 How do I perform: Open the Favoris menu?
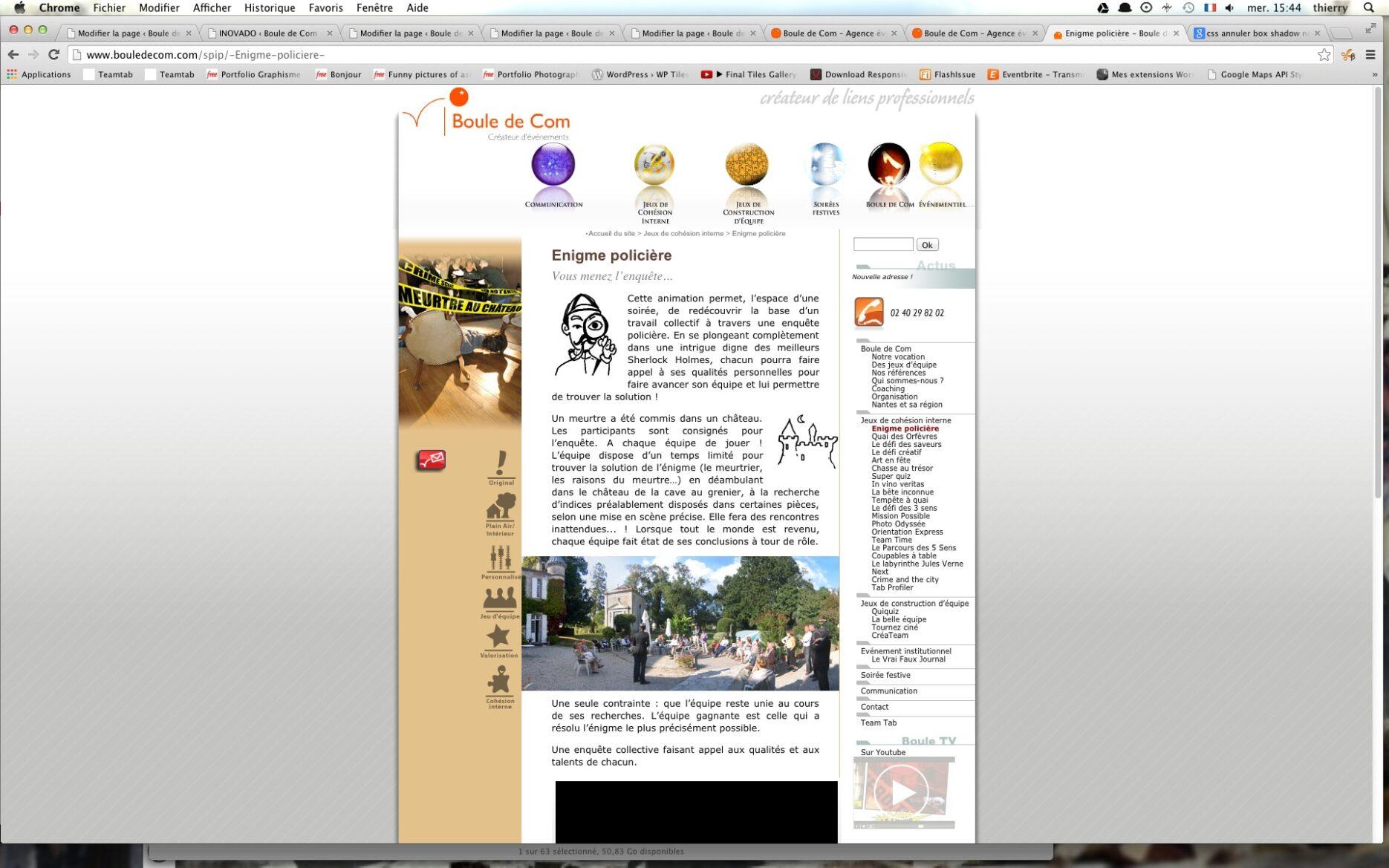[x=325, y=7]
